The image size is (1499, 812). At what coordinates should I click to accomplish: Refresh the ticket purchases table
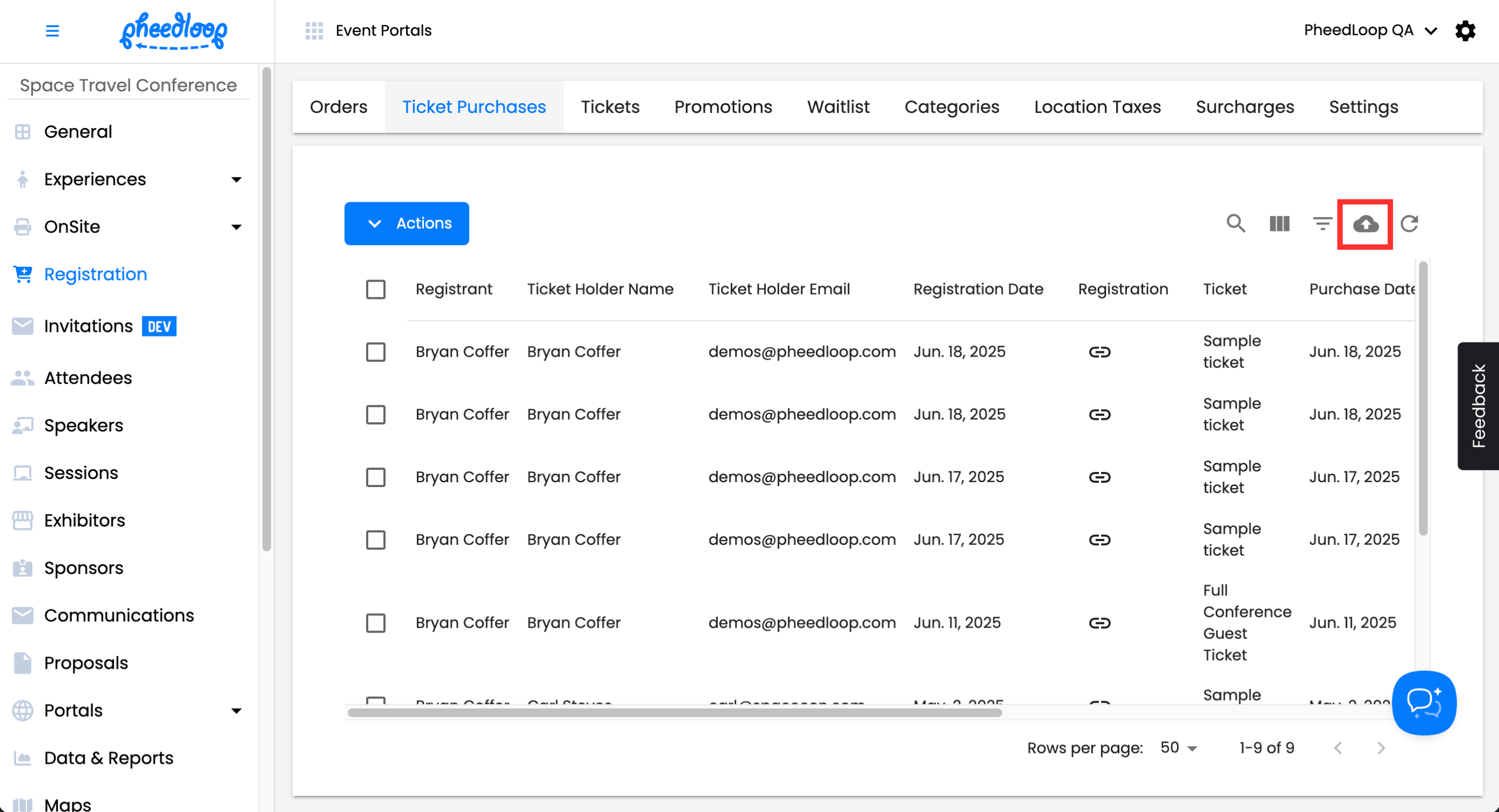click(1409, 223)
